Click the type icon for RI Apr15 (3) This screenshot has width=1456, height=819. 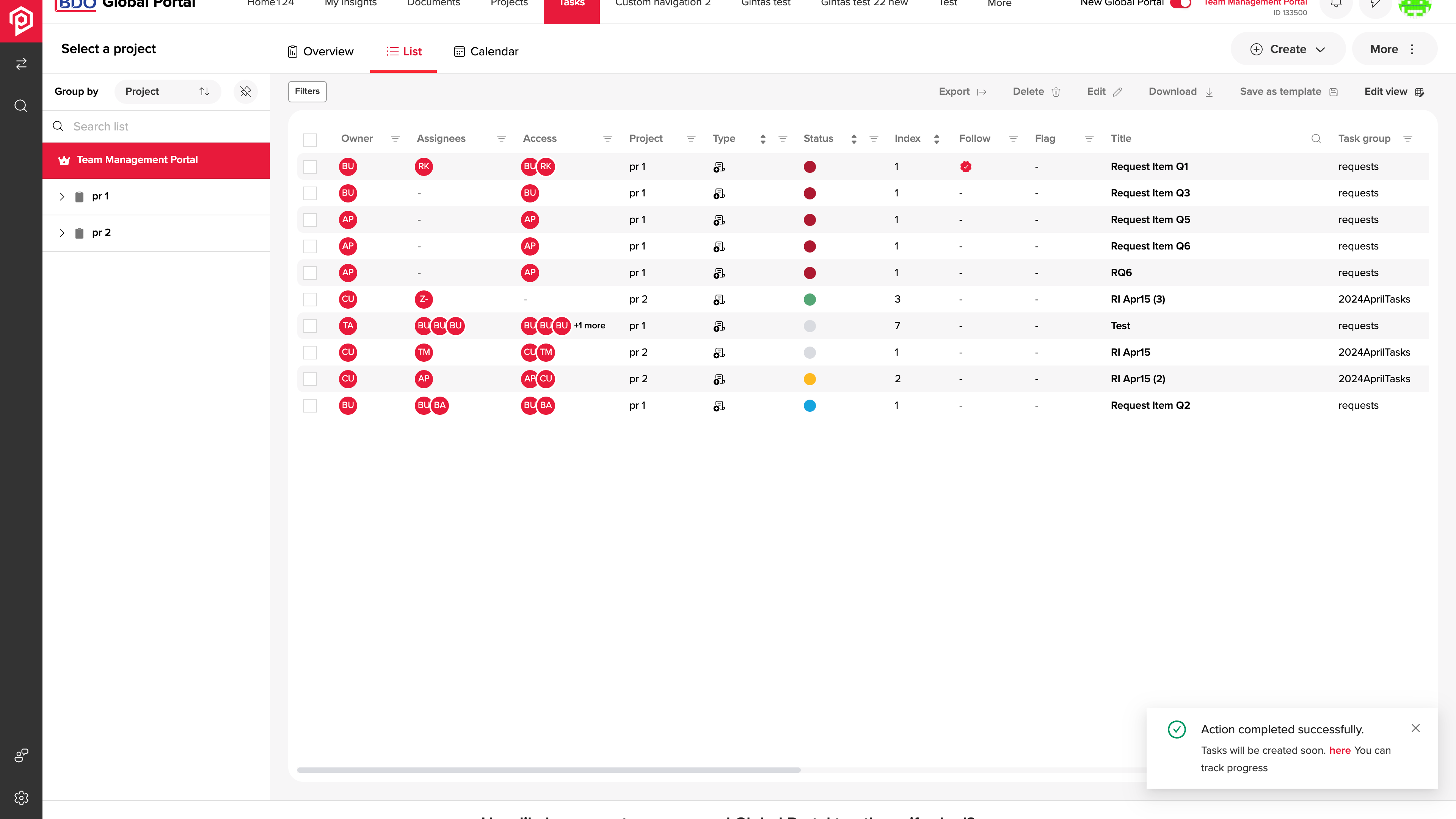tap(719, 300)
